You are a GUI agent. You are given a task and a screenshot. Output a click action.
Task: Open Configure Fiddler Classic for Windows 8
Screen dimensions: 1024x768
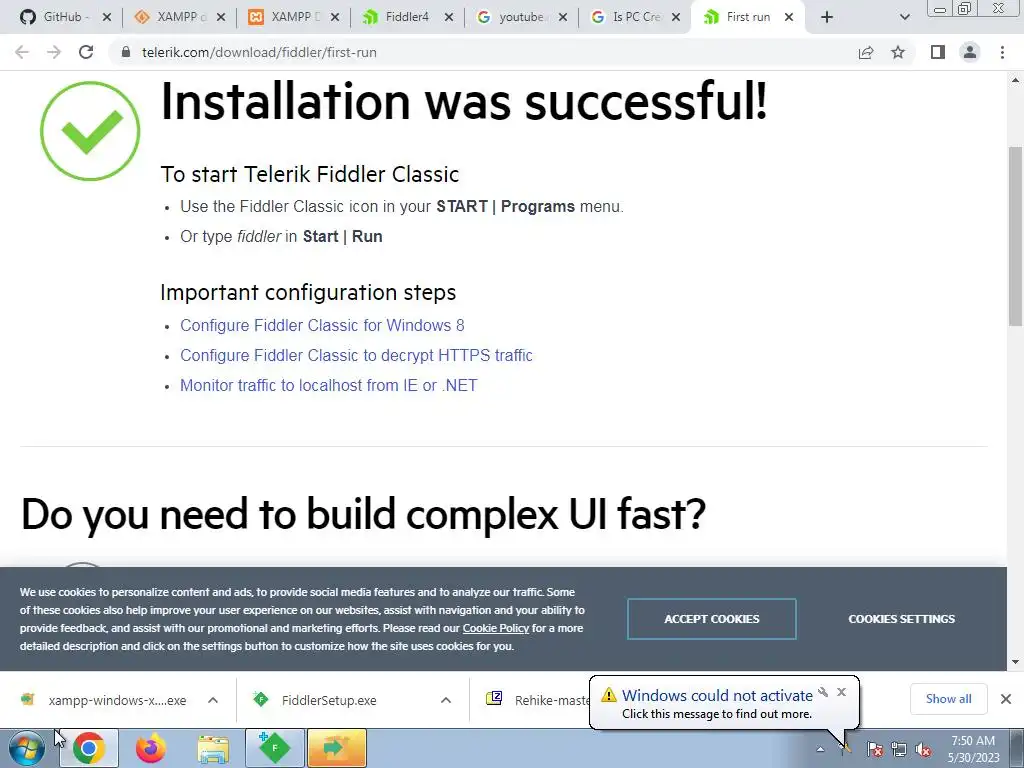click(x=322, y=325)
